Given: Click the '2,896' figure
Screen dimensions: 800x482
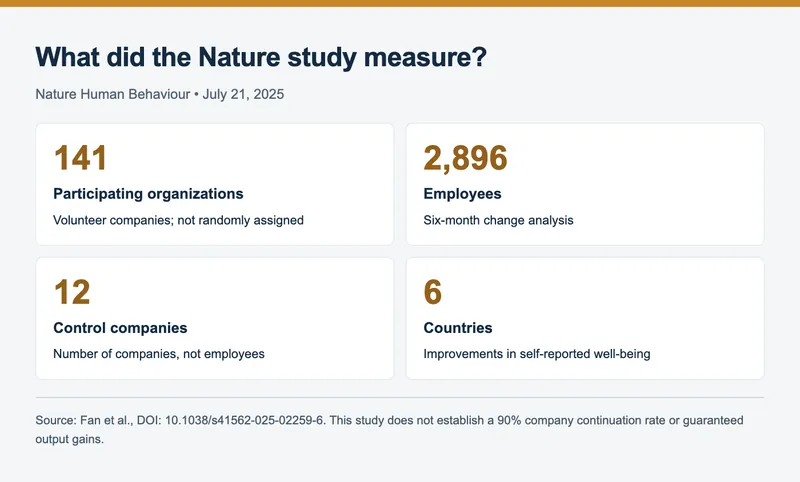Looking at the screenshot, I should click(x=465, y=158).
